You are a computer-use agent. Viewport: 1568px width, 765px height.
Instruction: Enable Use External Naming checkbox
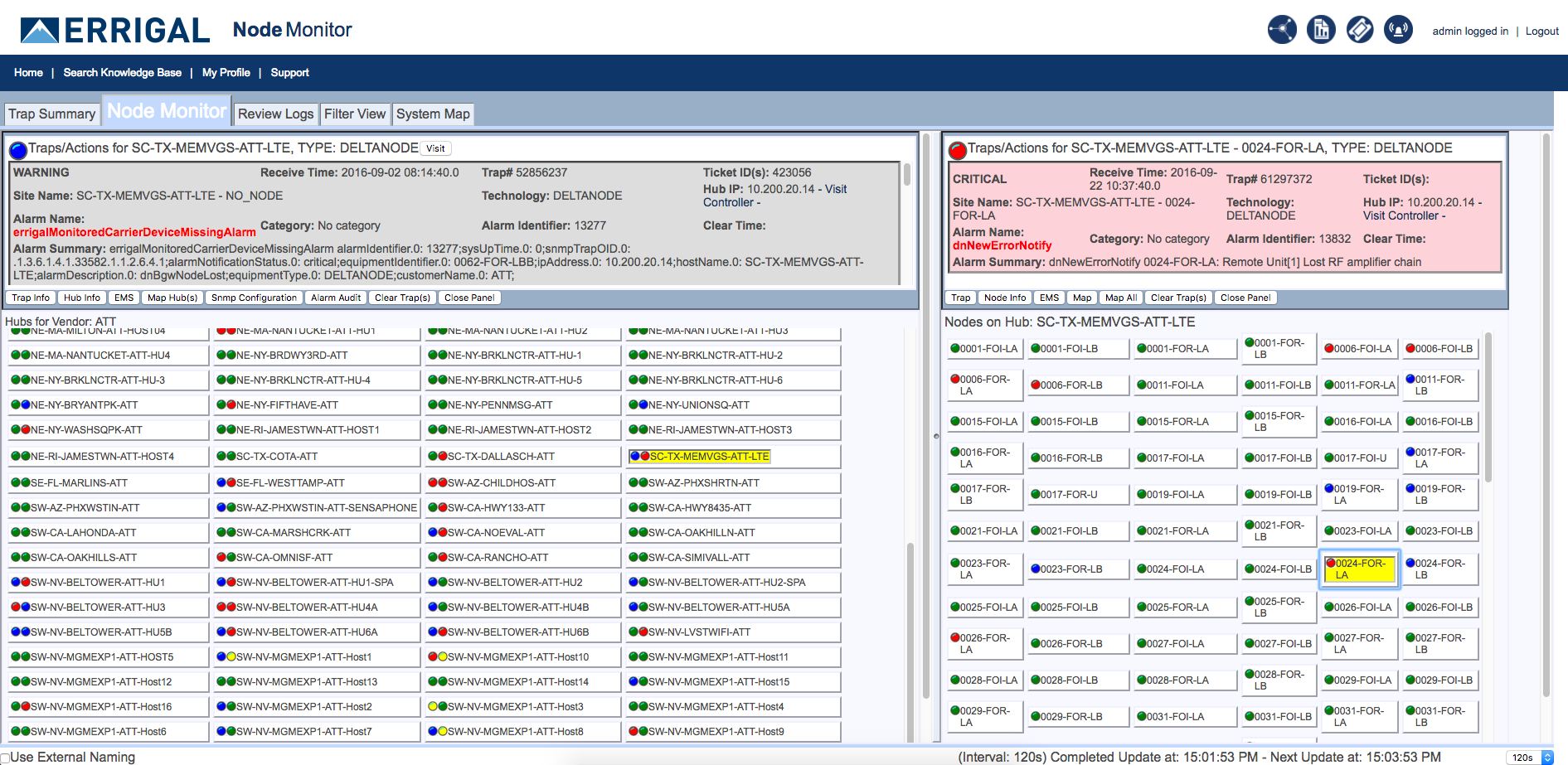pos(5,758)
